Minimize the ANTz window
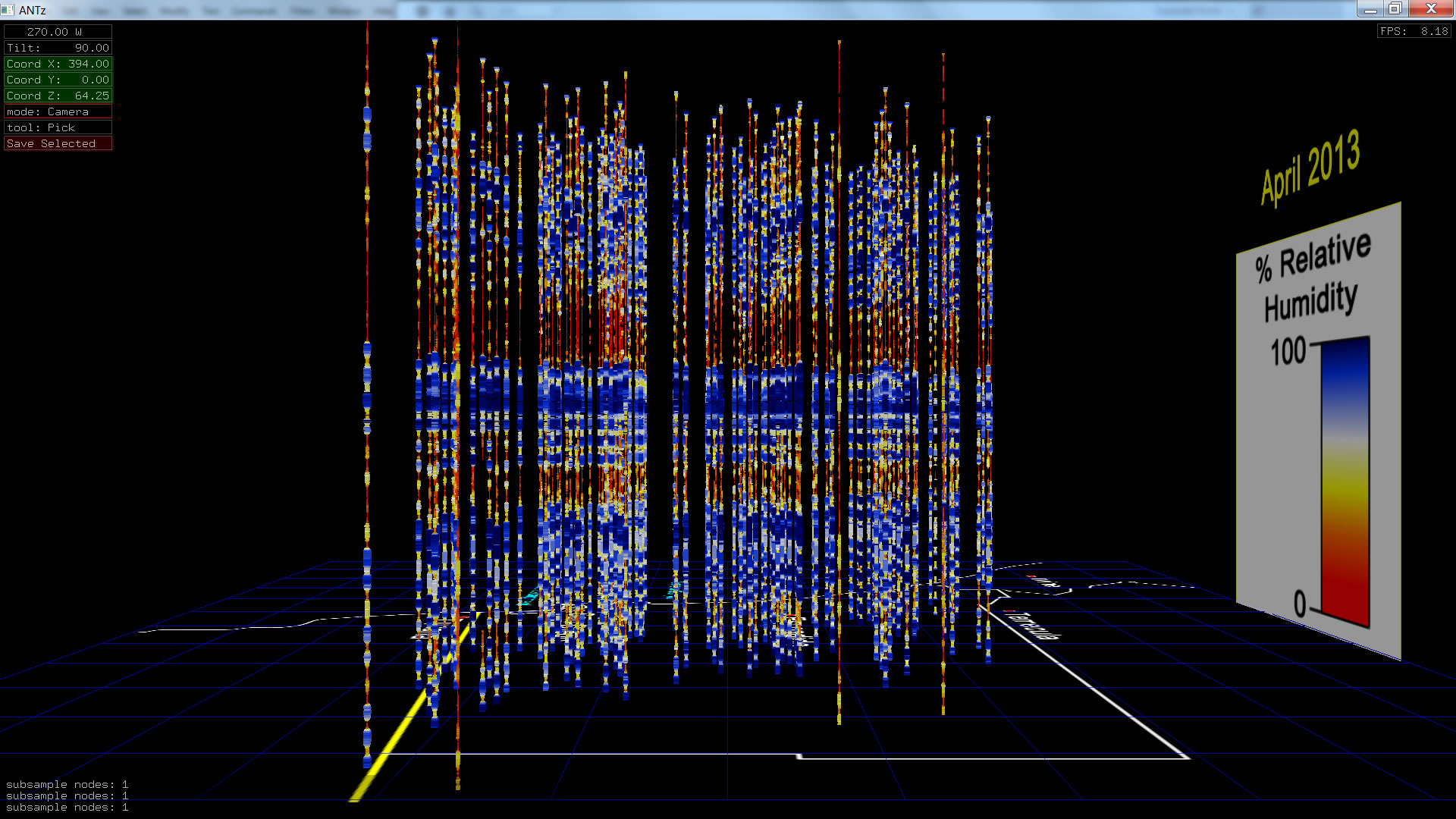Screen dimensions: 1456x819 [x=1370, y=9]
